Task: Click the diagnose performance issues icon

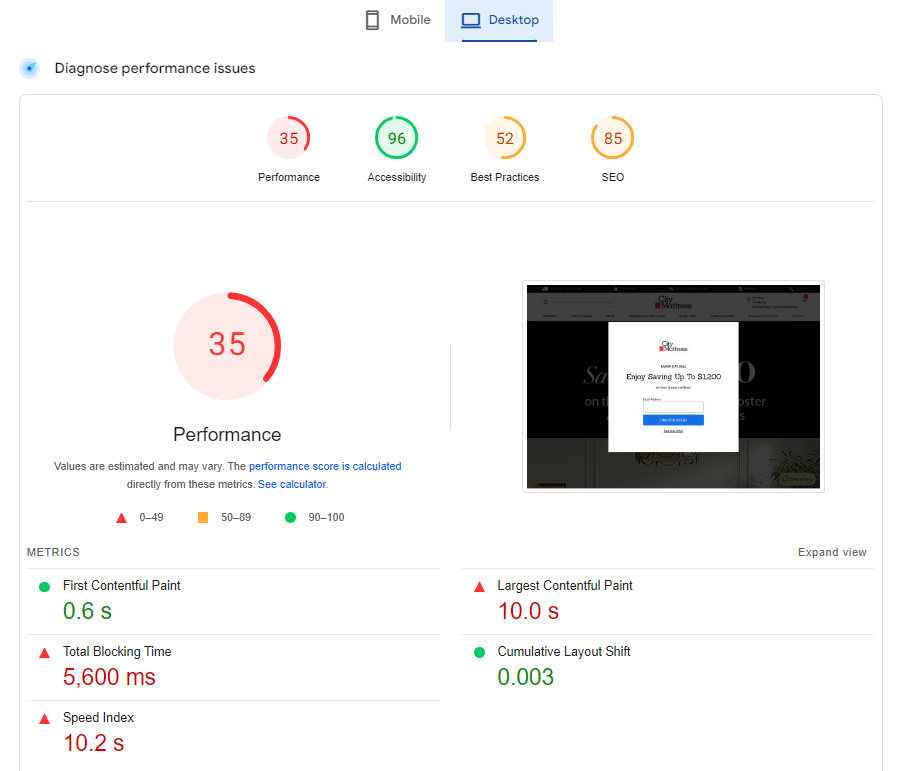Action: pyautogui.click(x=31, y=68)
